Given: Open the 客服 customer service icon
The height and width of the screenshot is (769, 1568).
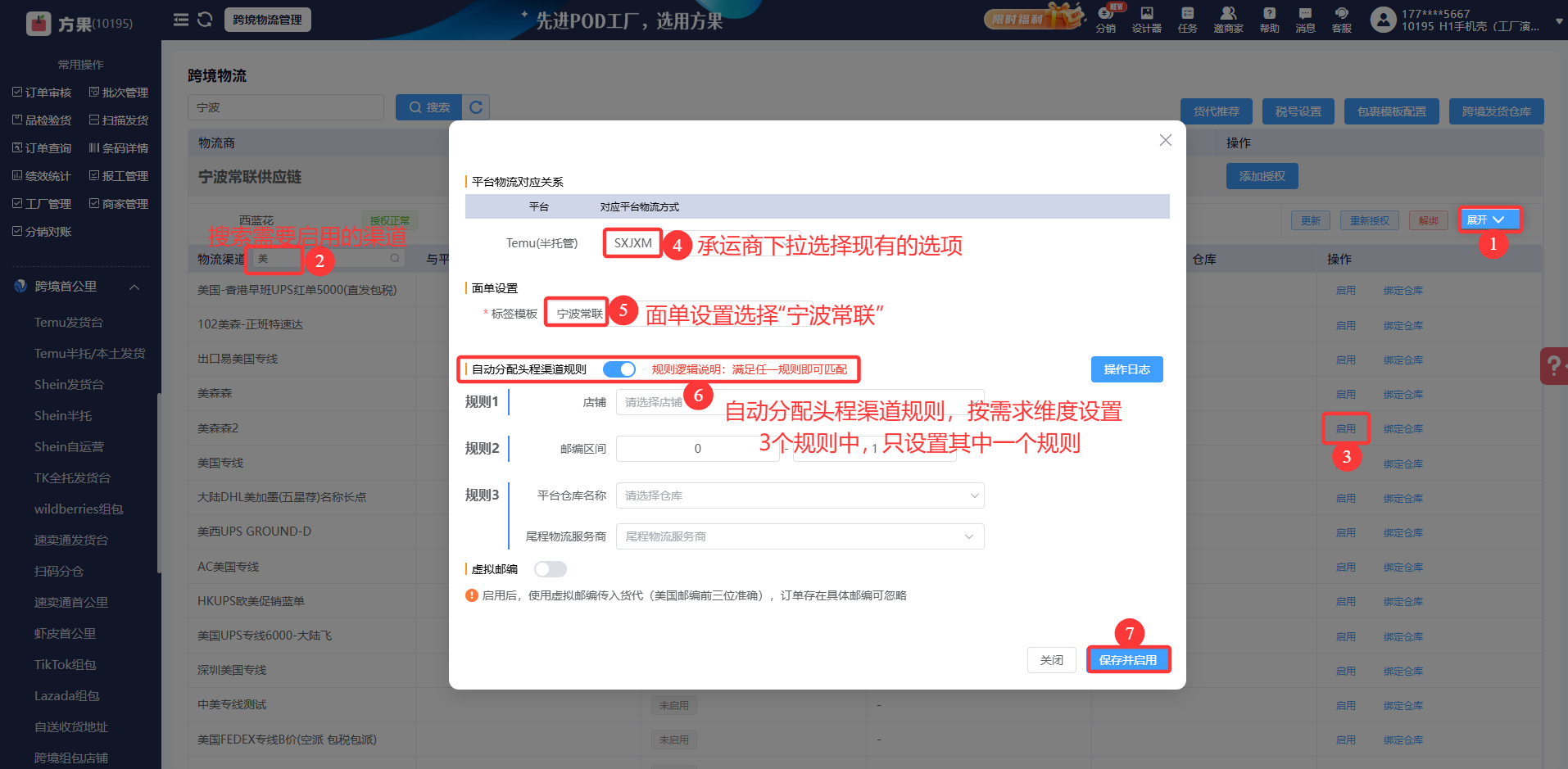Looking at the screenshot, I should (1341, 20).
